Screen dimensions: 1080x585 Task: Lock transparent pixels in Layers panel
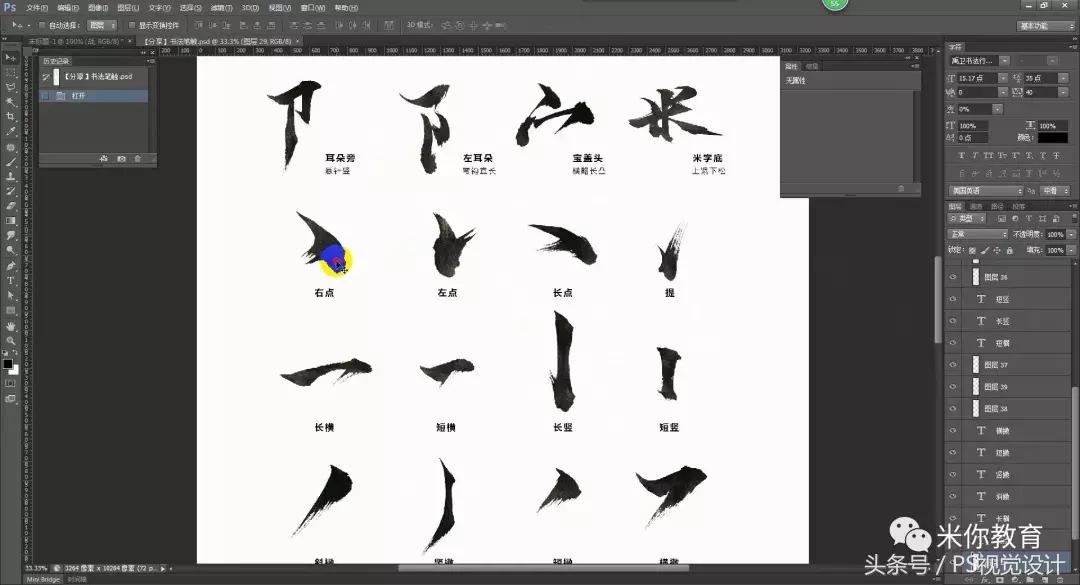(972, 251)
